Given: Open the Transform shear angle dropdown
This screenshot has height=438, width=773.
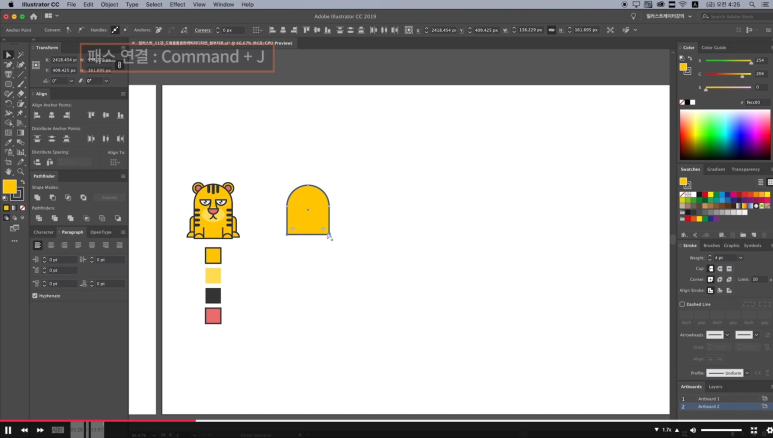Looking at the screenshot, I should coord(106,81).
